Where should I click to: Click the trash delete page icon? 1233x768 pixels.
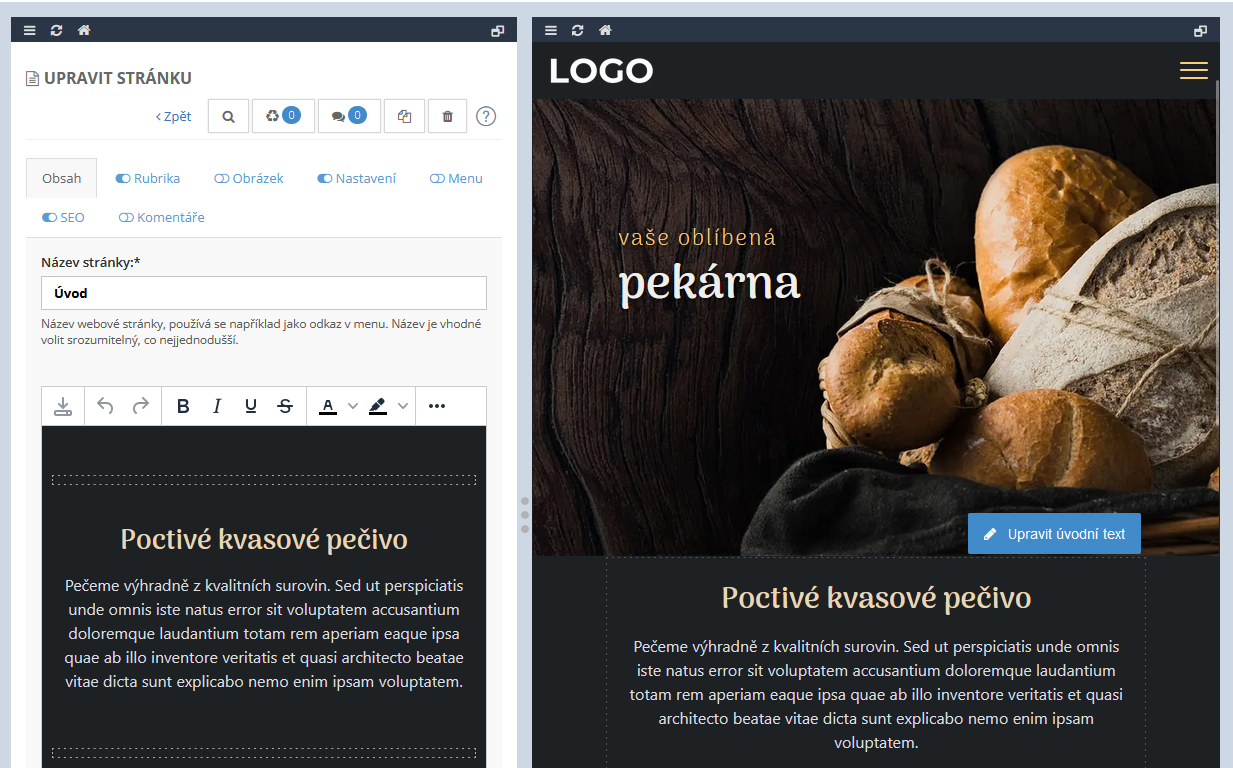[x=447, y=116]
